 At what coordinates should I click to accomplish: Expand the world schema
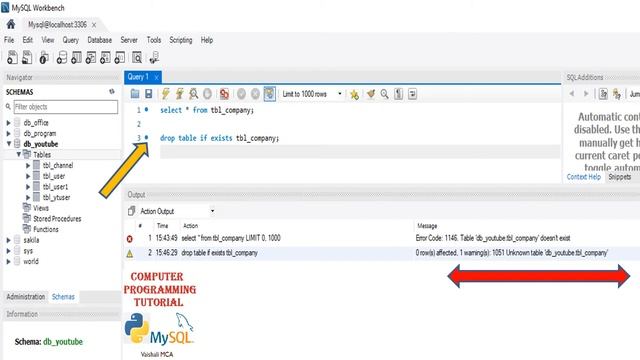click(8, 261)
